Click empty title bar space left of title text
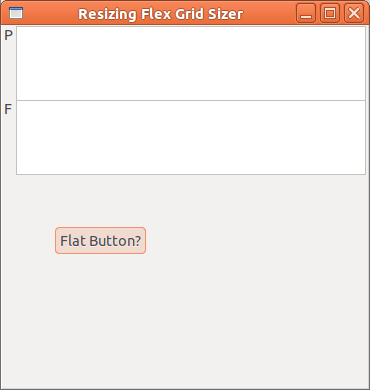This screenshot has height=390, width=370. tap(50, 13)
